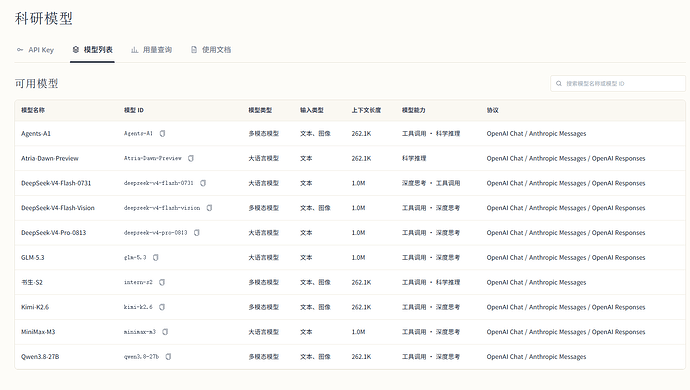Click Atria-Dawn-Preview's 科学推理 capability
This screenshot has height=390, width=690.
(414, 158)
